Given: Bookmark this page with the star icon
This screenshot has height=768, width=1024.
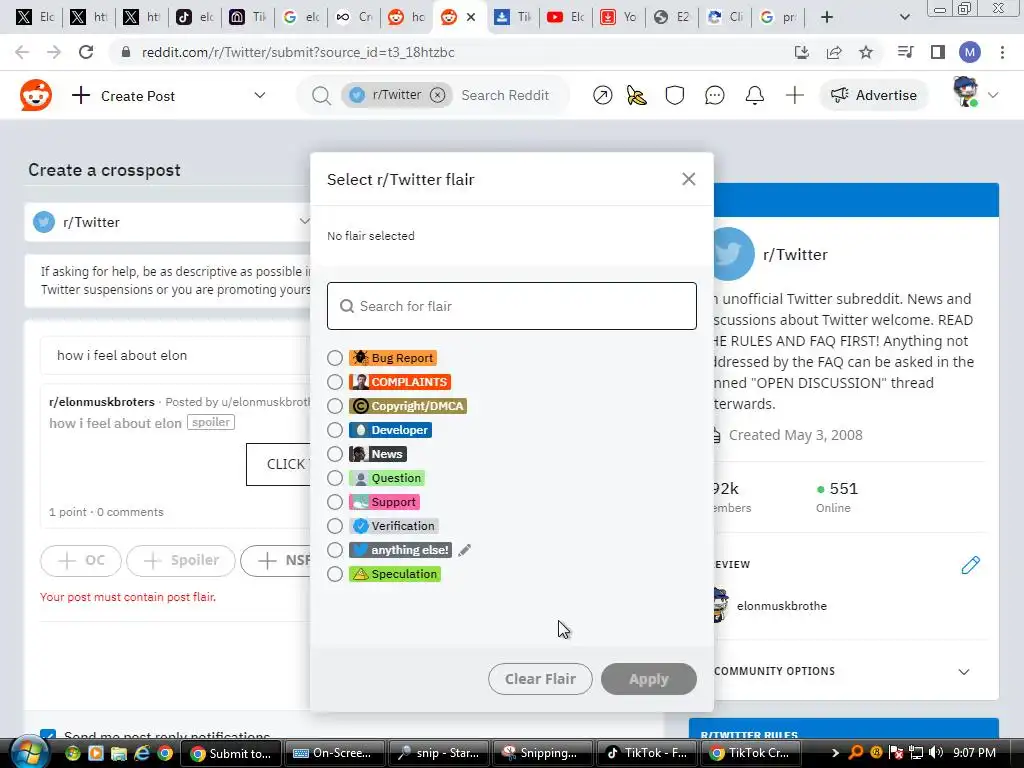Looking at the screenshot, I should [866, 52].
